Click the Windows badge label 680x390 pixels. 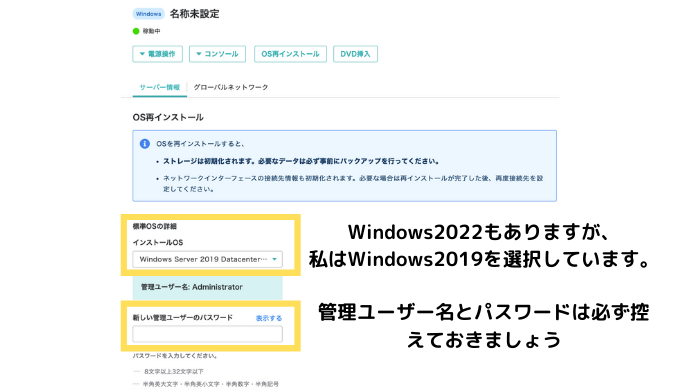pos(148,14)
